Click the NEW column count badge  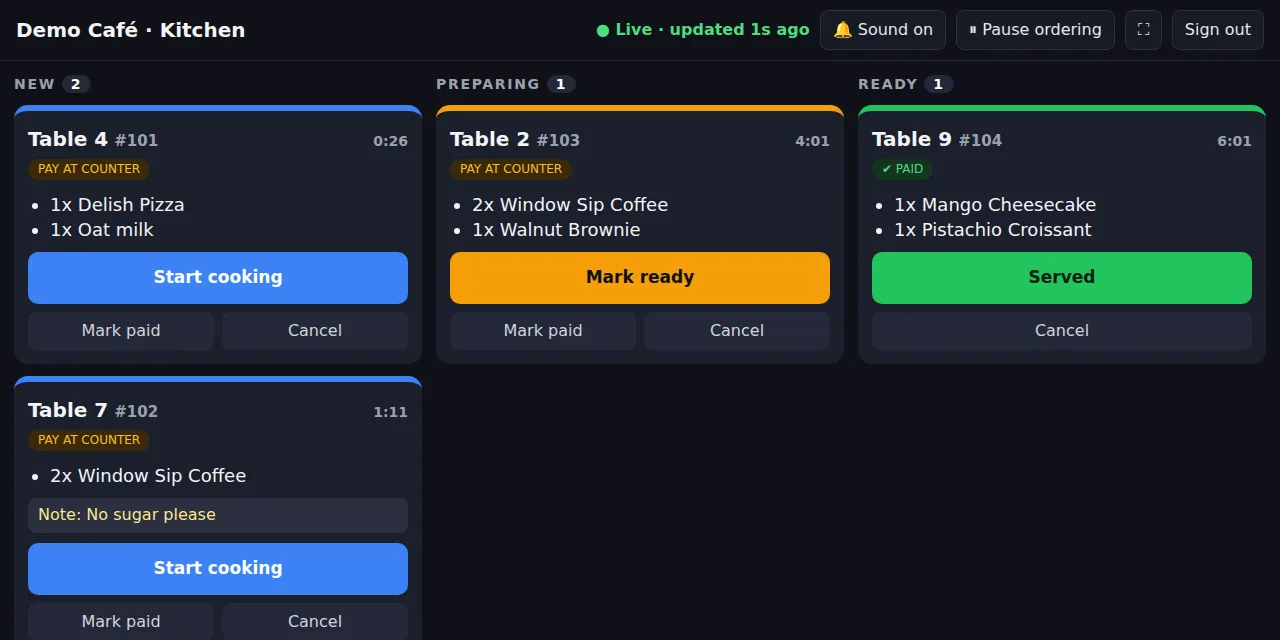pyautogui.click(x=76, y=84)
